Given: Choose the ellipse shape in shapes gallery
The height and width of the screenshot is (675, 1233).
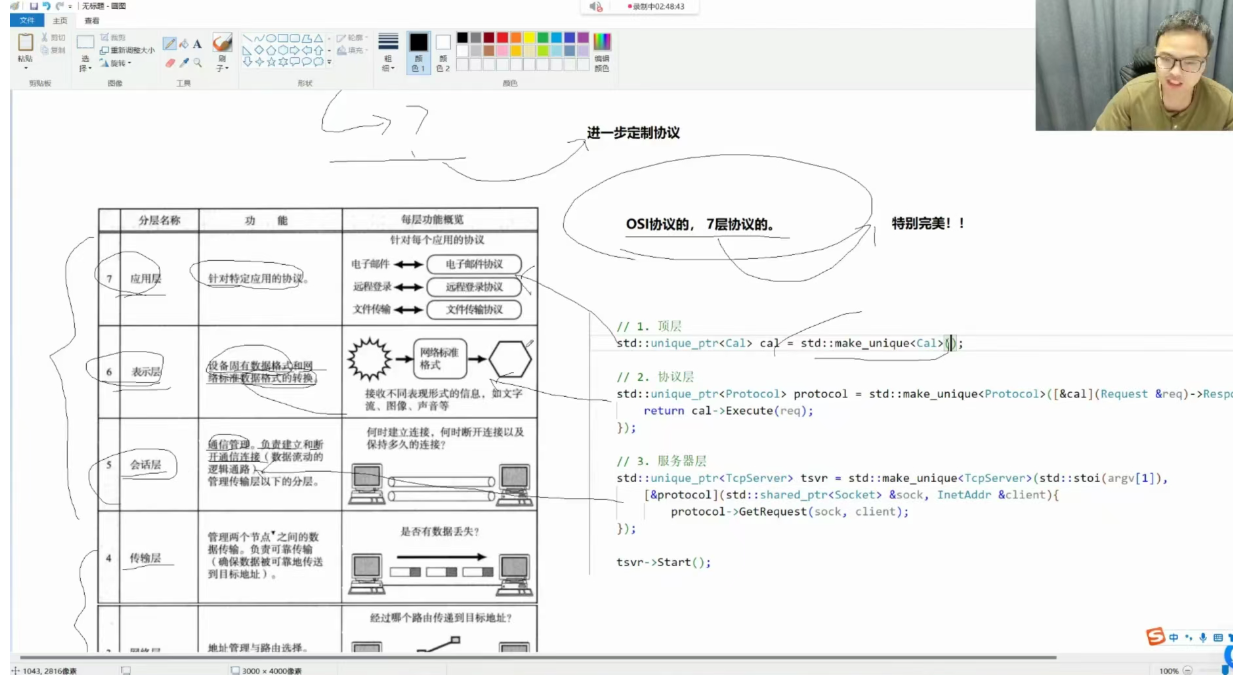Looking at the screenshot, I should tap(271, 38).
